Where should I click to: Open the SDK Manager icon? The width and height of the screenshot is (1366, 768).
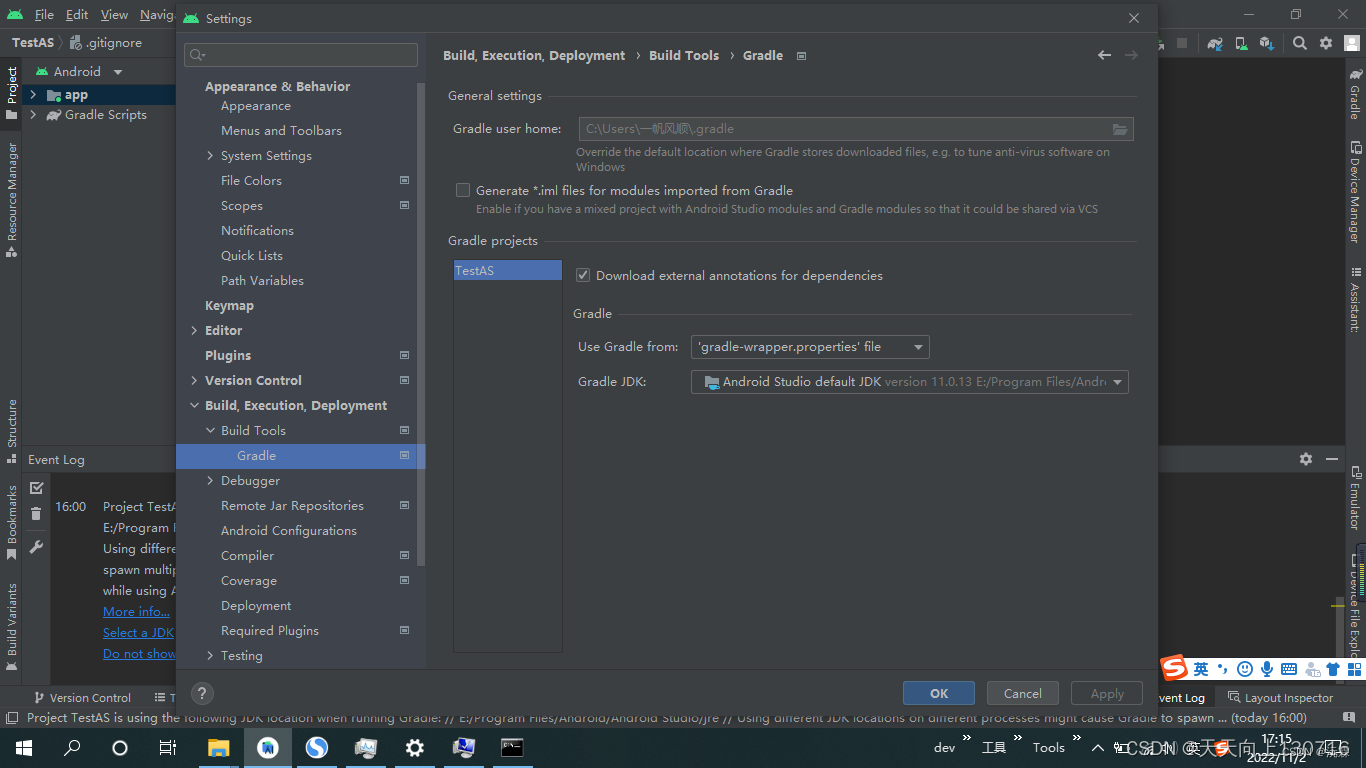1265,43
